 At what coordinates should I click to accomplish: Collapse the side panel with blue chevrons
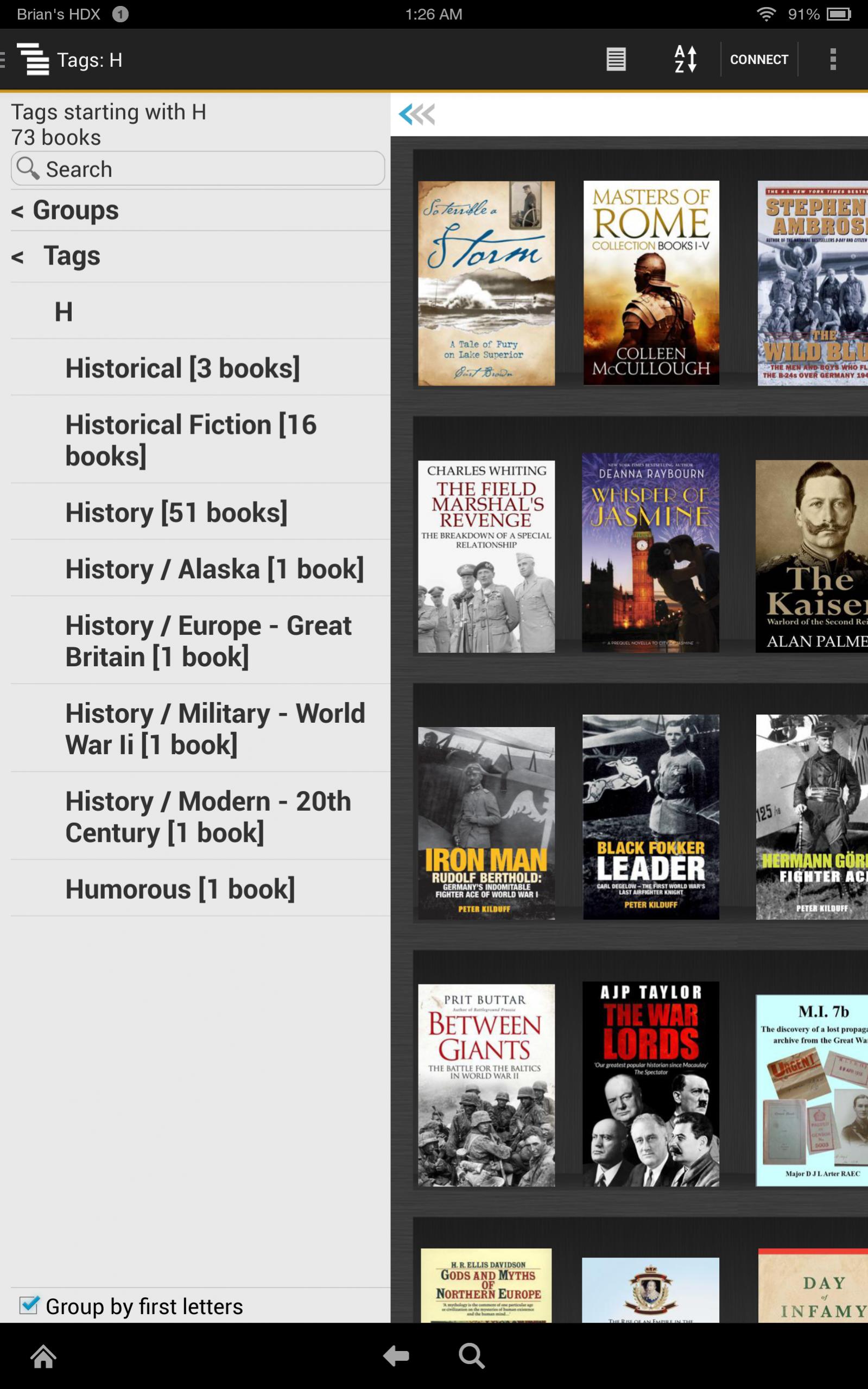(417, 114)
